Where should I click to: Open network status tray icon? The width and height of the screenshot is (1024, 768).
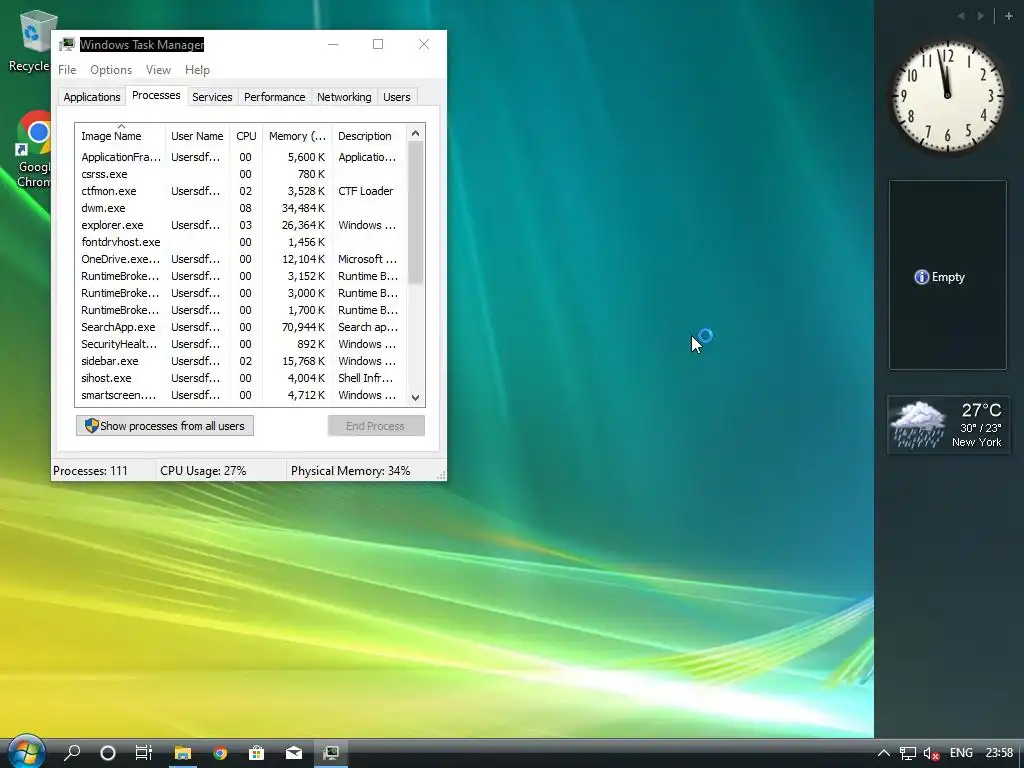tap(907, 753)
